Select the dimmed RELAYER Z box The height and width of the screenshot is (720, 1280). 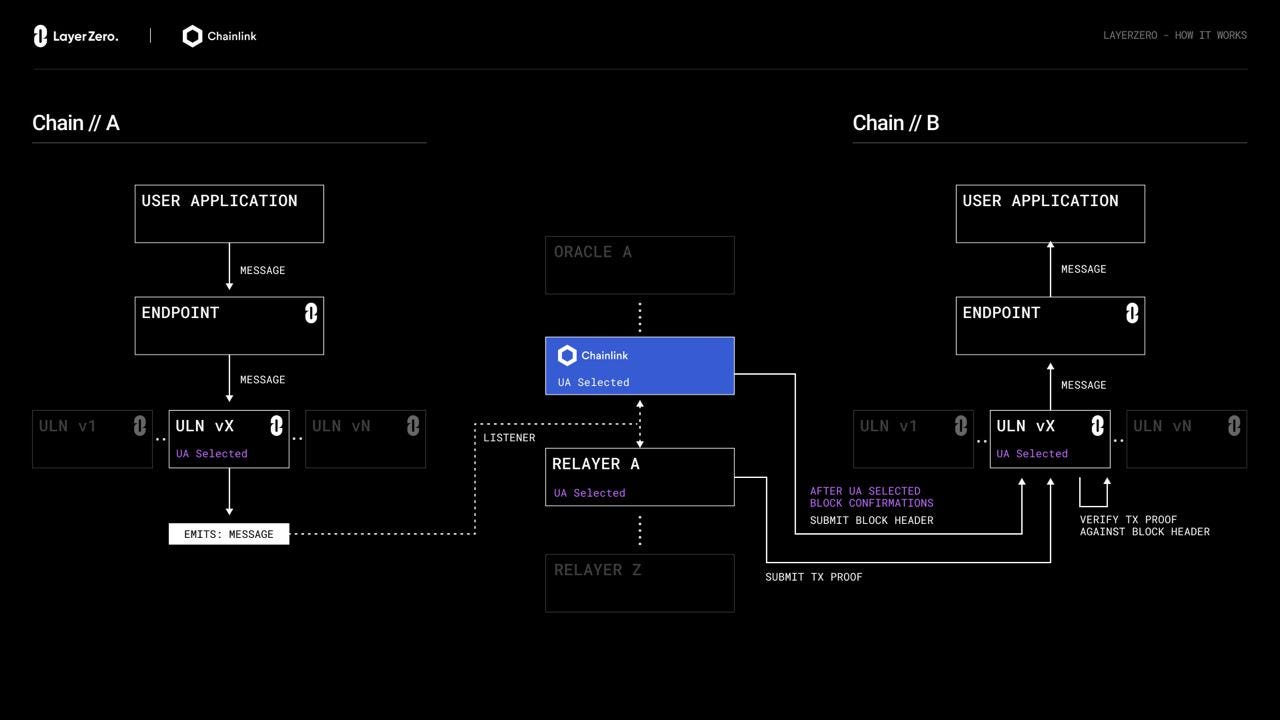coord(639,583)
